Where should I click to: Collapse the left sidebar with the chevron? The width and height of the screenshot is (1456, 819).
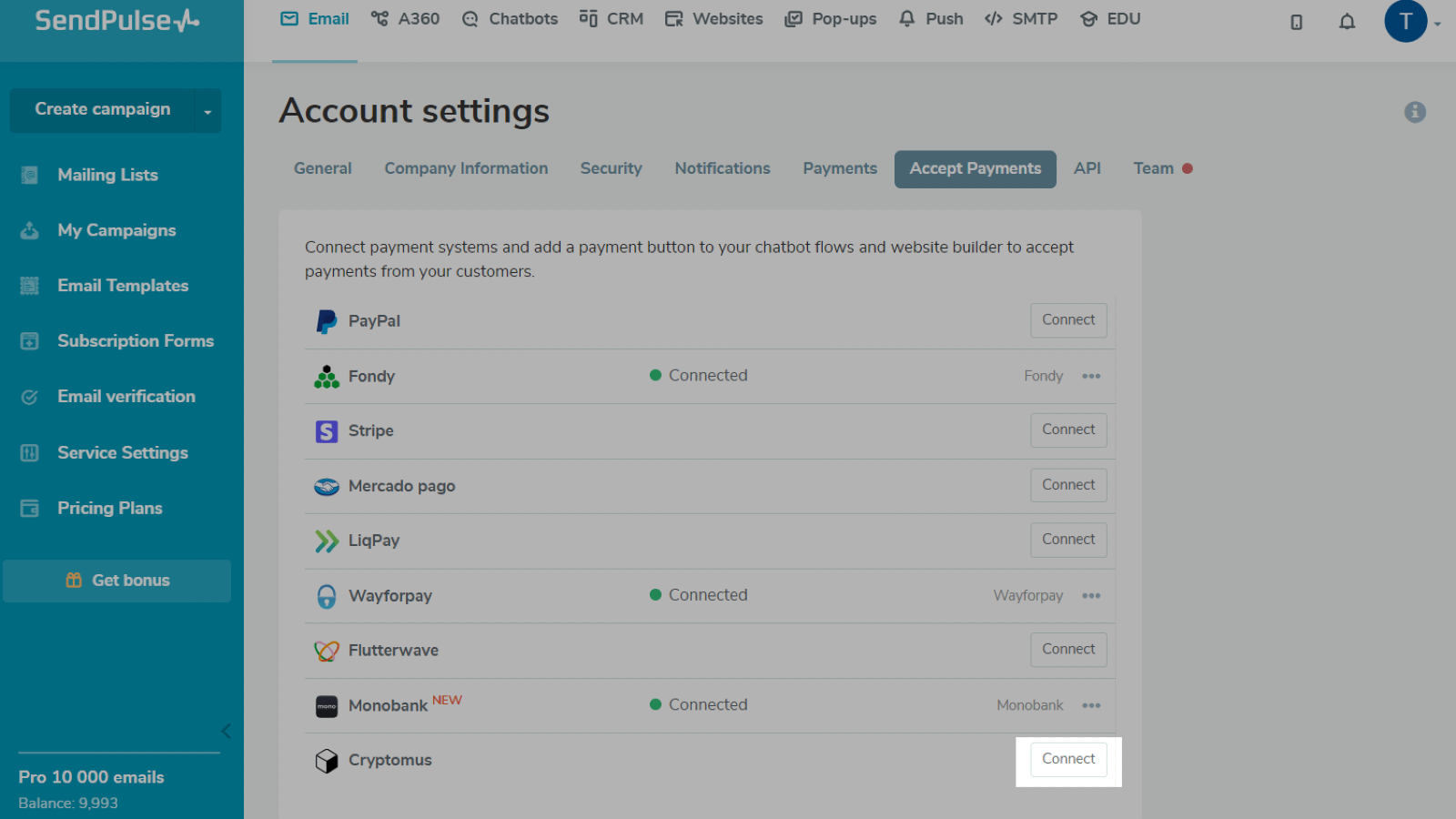pyautogui.click(x=226, y=731)
